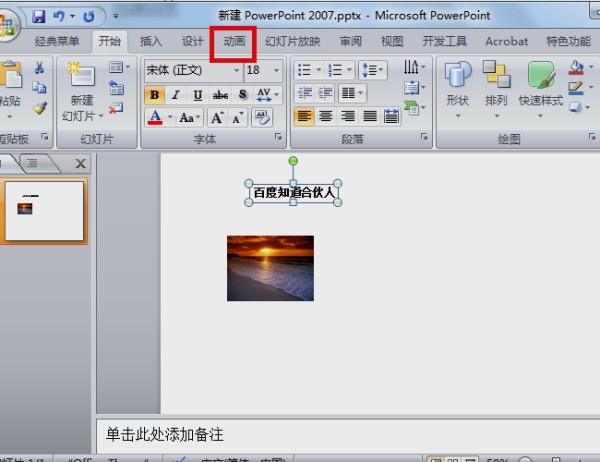Click the New Slide icon

[81, 79]
